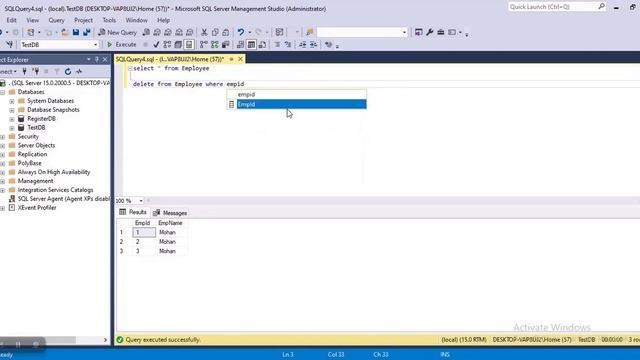Expand the System Databases node
This screenshot has height=360, width=640.
point(12,101)
